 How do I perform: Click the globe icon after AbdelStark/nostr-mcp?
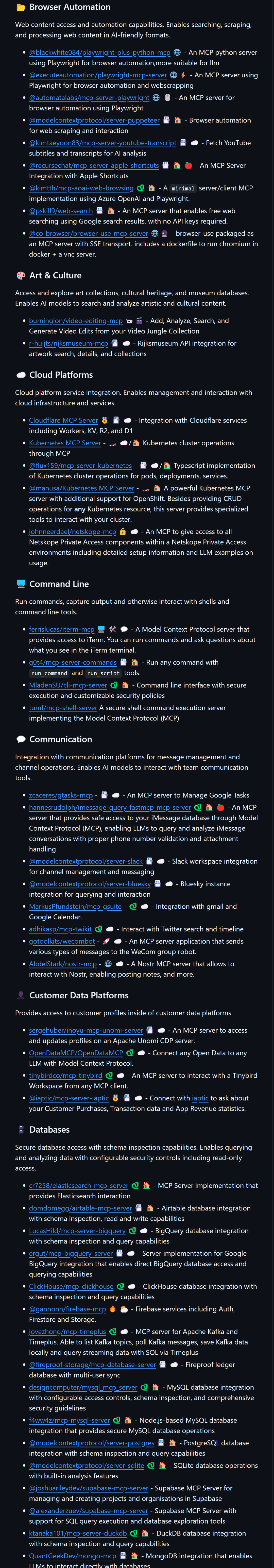[108, 964]
